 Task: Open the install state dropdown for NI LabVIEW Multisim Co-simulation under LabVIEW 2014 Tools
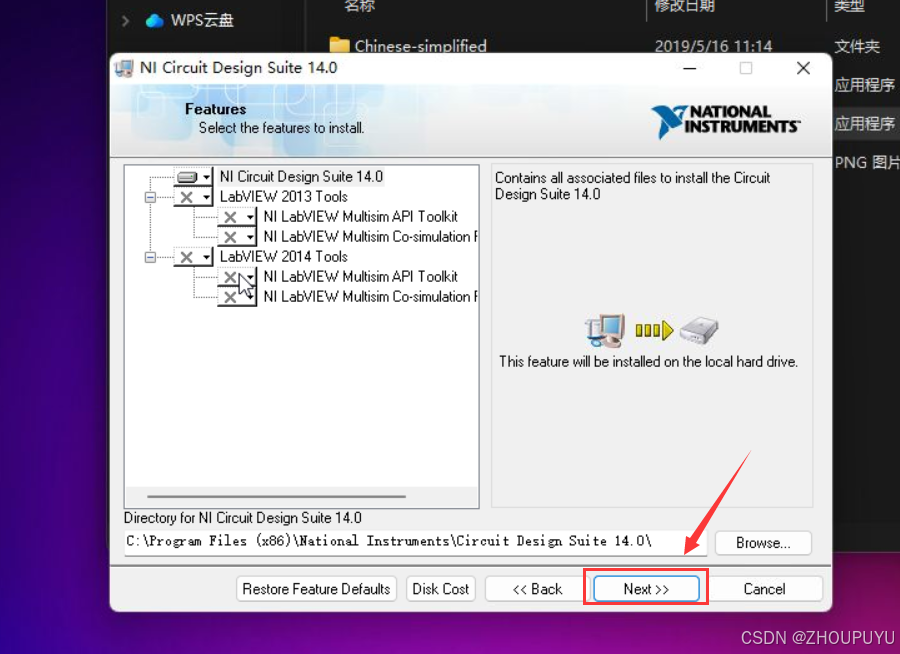click(237, 297)
